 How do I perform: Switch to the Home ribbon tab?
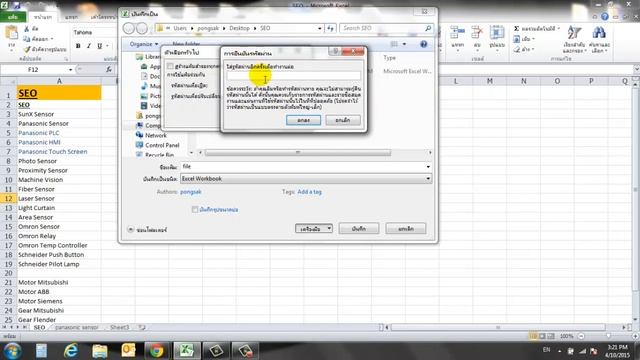[42, 17]
